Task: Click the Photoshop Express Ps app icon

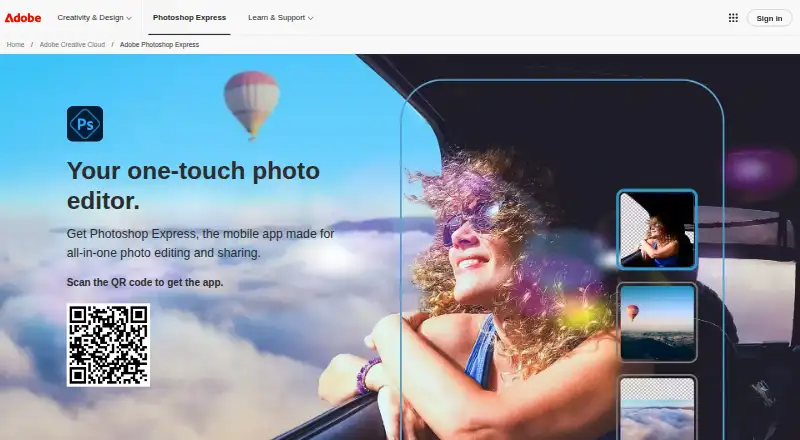Action: 85,124
